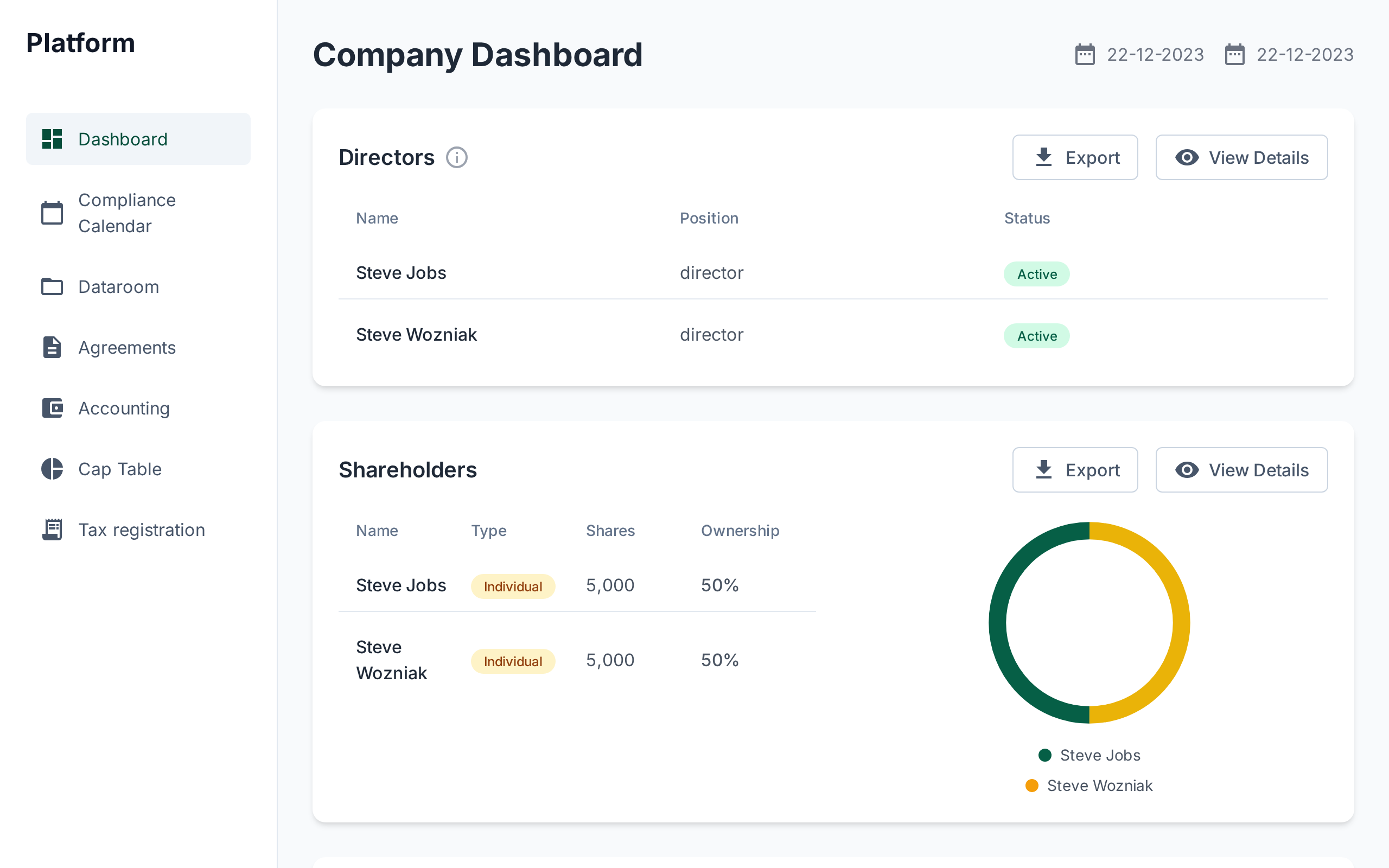The image size is (1389, 868).
Task: Click the Shares column header
Action: click(x=610, y=531)
